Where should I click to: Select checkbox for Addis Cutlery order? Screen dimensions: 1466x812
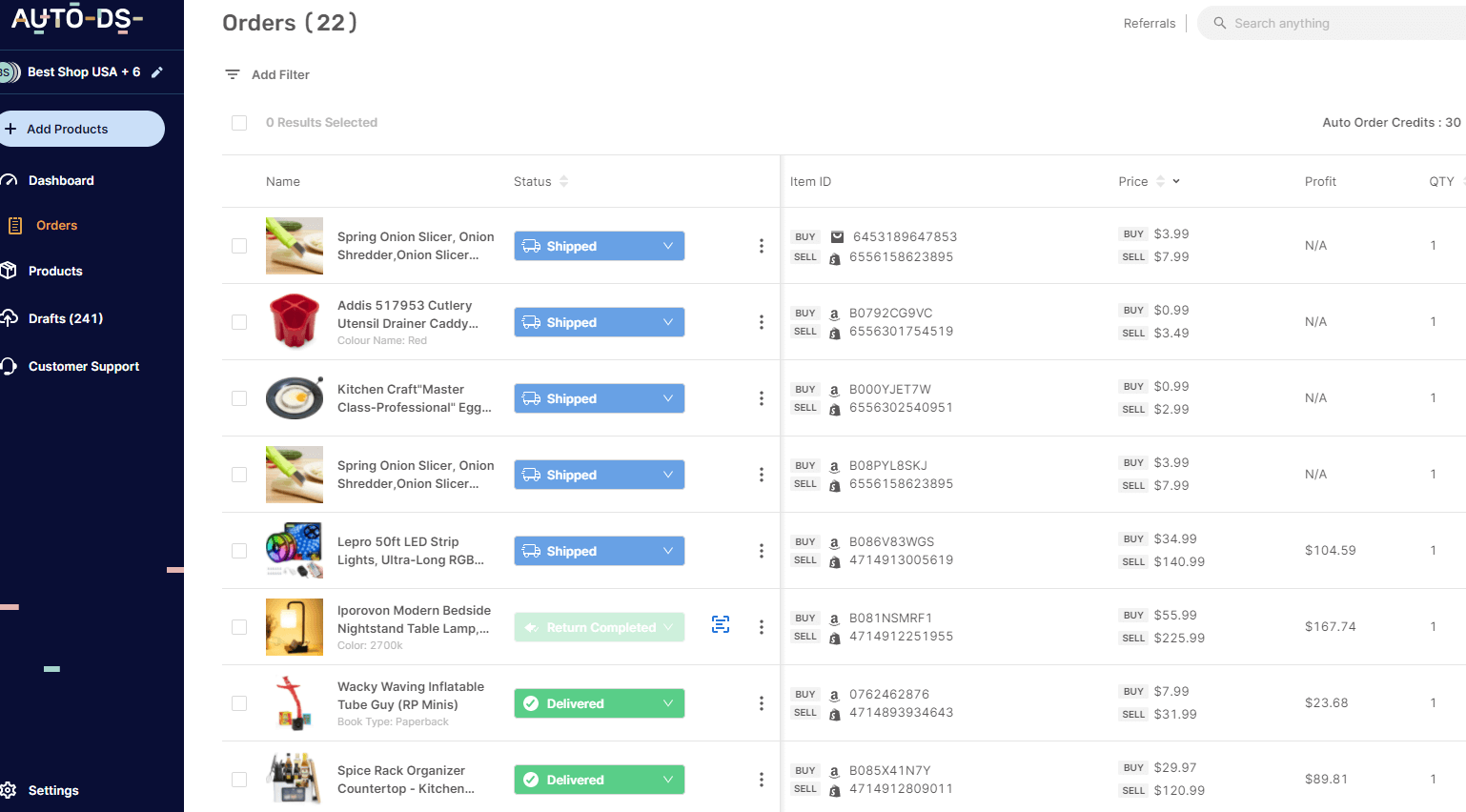(239, 322)
